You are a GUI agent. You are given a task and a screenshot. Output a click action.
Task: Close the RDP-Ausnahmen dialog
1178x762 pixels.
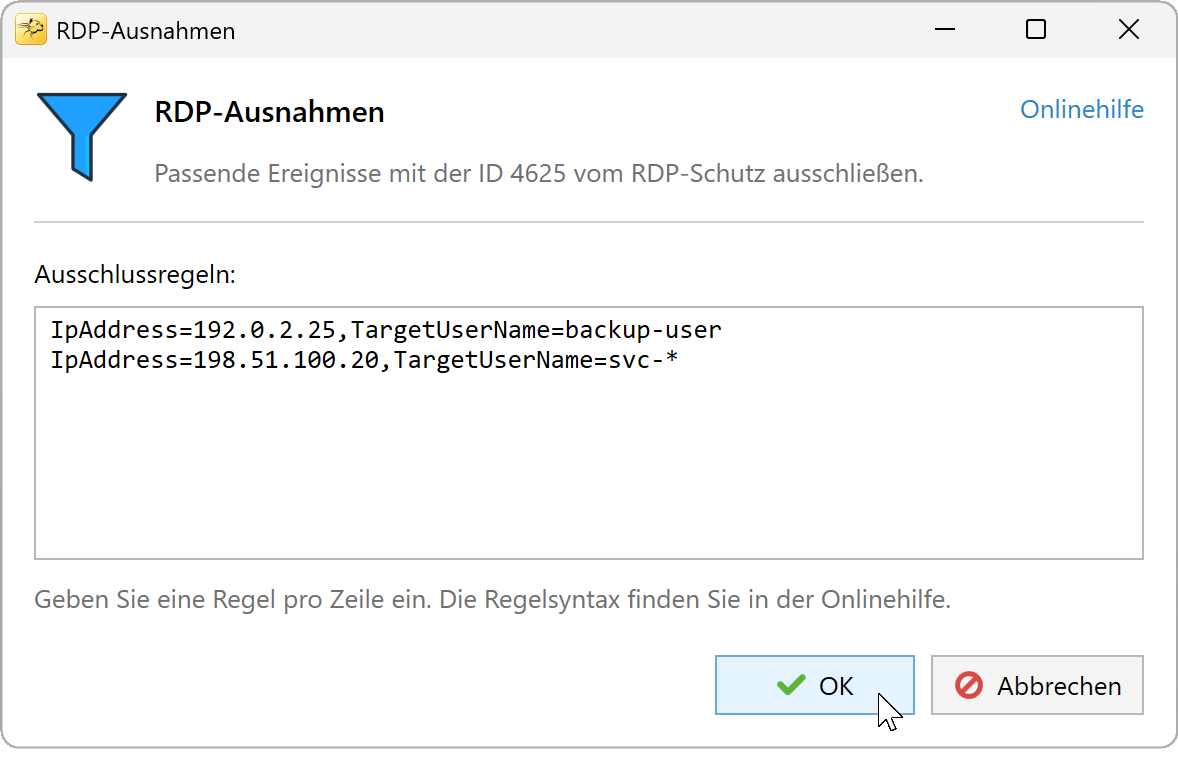pos(1128,30)
